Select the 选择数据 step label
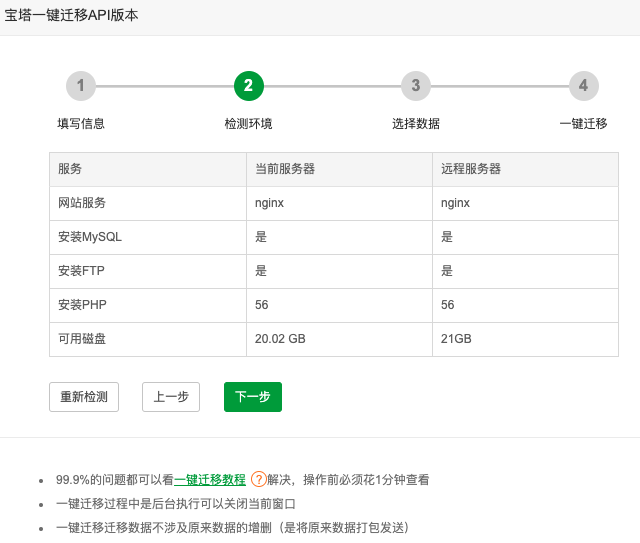 [416, 124]
